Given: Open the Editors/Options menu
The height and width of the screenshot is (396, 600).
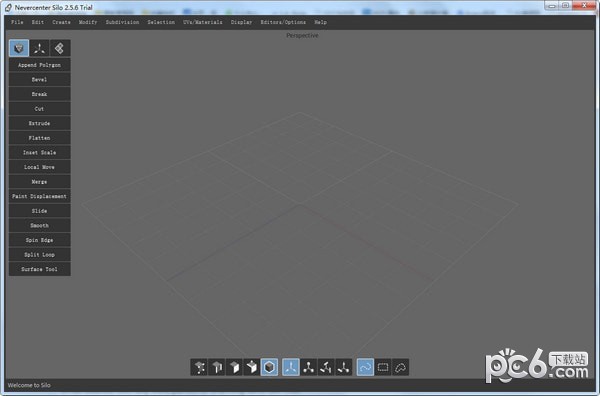Looking at the screenshot, I should click(283, 22).
